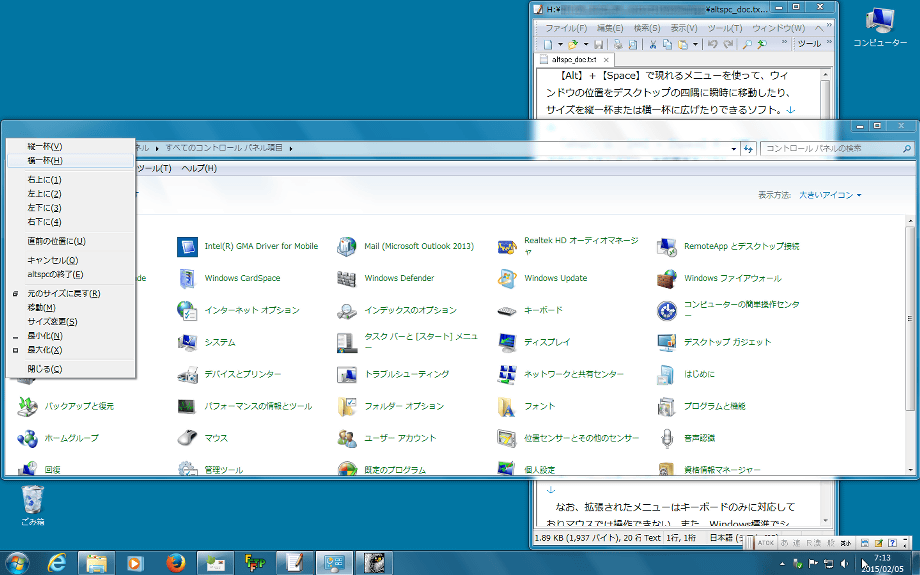Open コンピューター desktop icon
This screenshot has width=920, height=575.
point(880,28)
